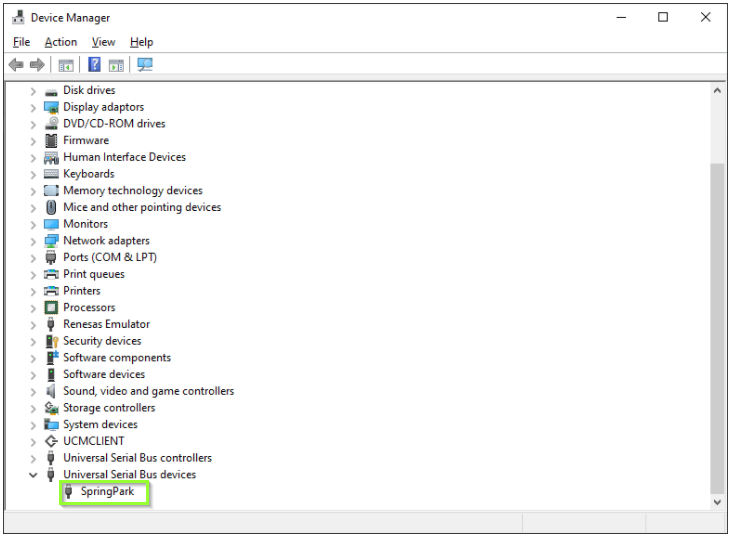Click the Storage controllers icon
Screen dimensions: 731x537
click(51, 408)
